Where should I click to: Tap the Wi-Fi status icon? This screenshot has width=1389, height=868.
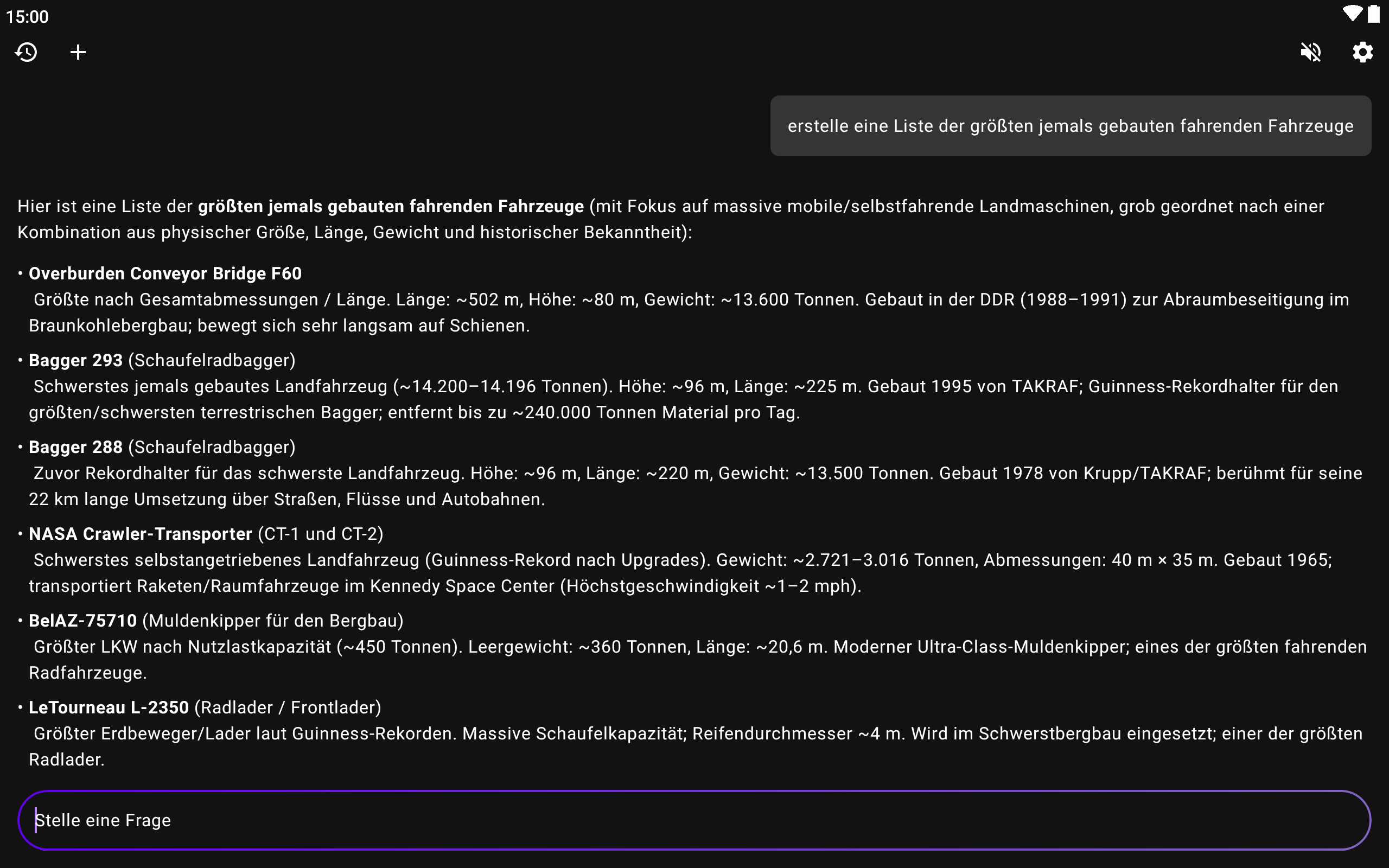[1352, 14]
